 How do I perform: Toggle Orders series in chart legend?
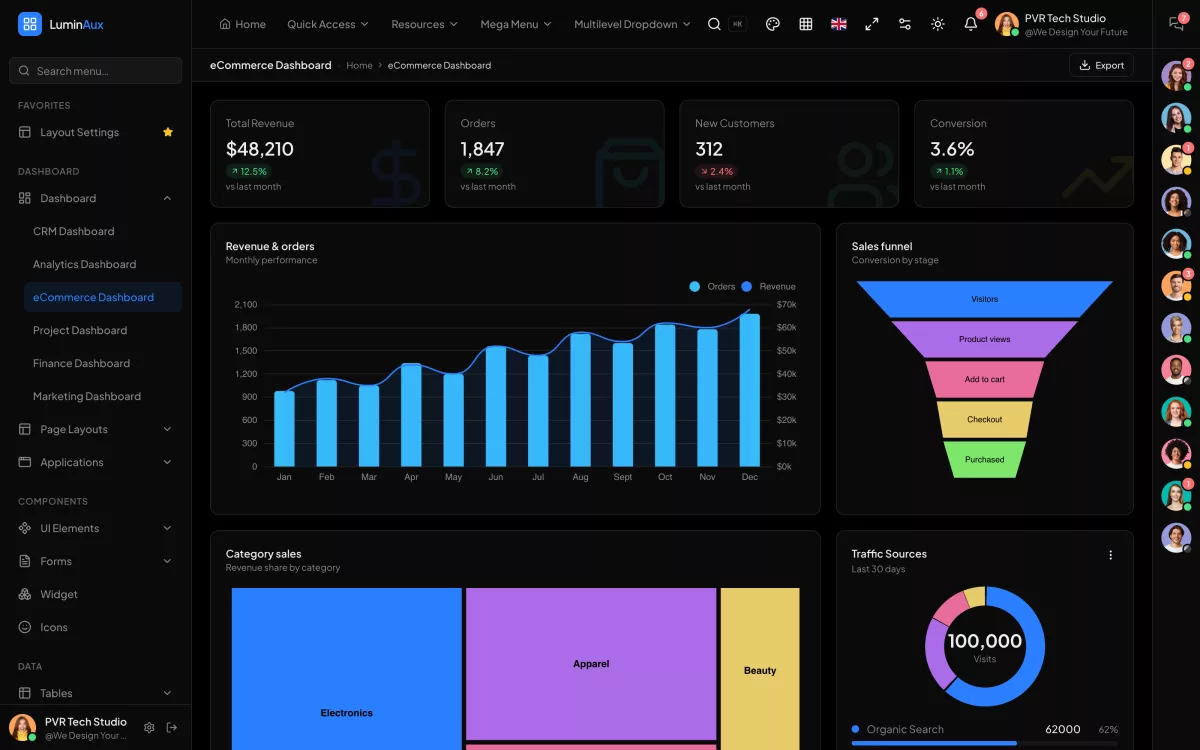pyautogui.click(x=712, y=287)
